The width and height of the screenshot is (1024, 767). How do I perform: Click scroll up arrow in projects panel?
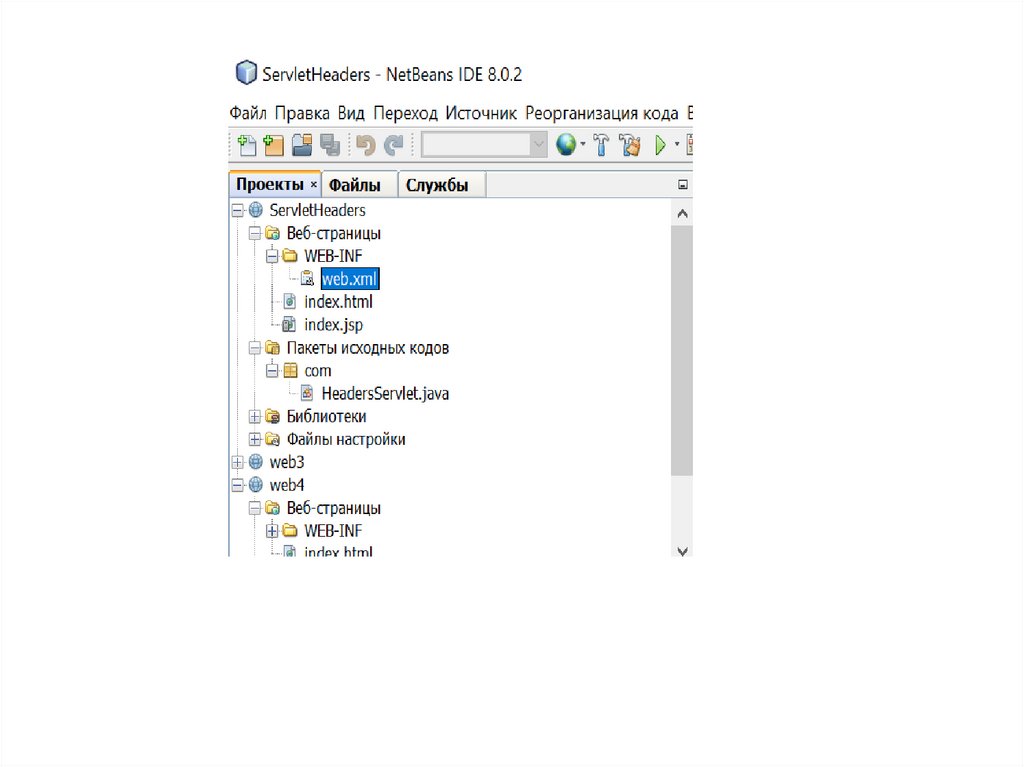[682, 214]
